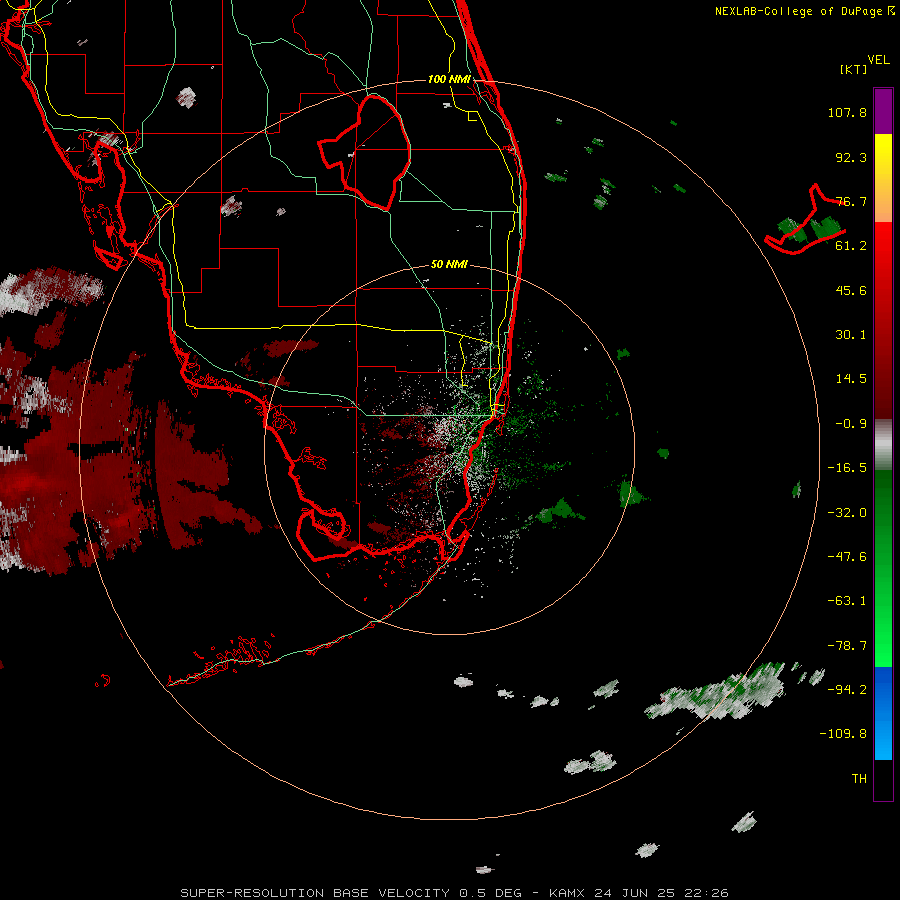Click the gray near-zero segment of color bar

click(x=883, y=445)
